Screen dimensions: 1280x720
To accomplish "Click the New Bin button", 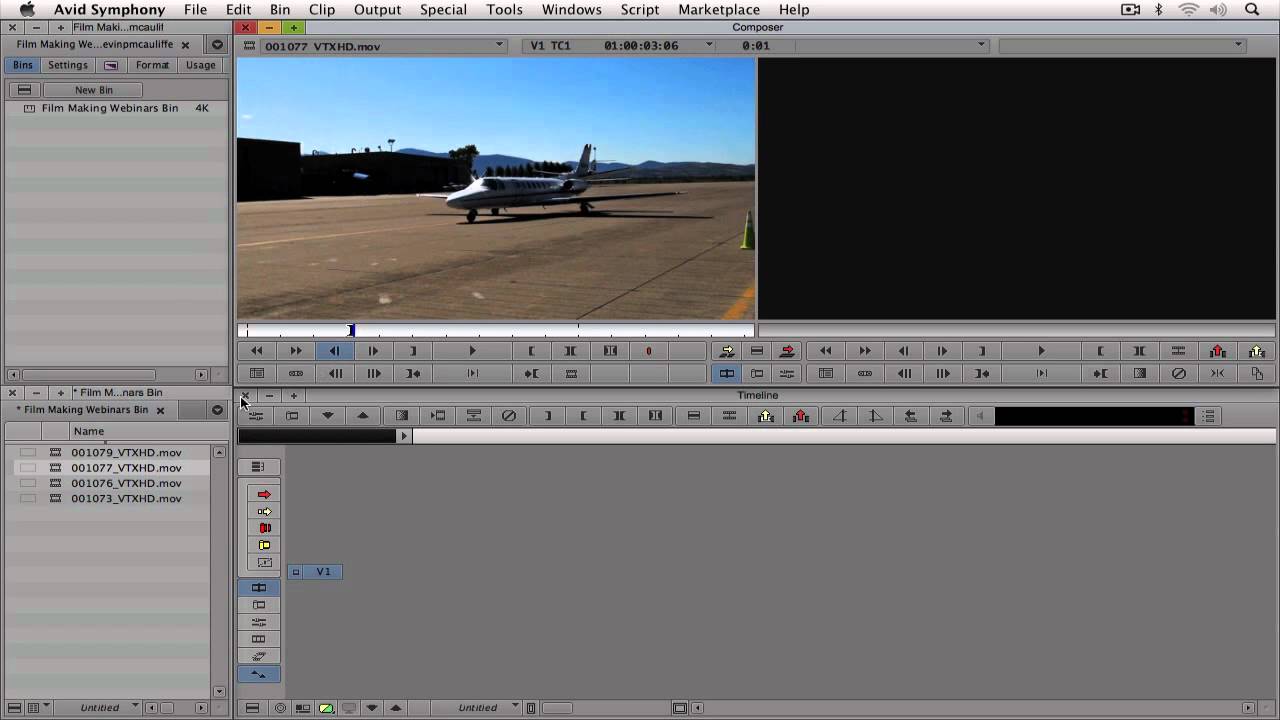I will click(94, 90).
